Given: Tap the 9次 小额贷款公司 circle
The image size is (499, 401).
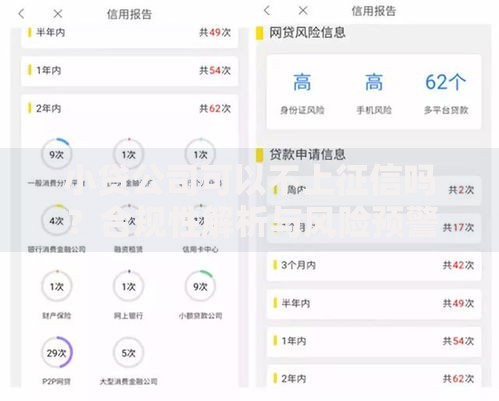Looking at the screenshot, I should coord(200,286).
